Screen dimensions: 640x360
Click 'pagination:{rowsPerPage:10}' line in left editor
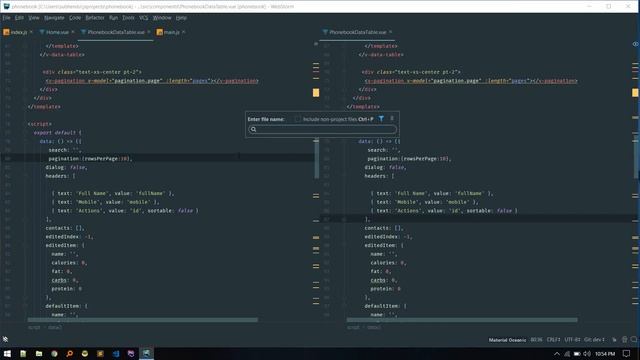tap(90, 158)
